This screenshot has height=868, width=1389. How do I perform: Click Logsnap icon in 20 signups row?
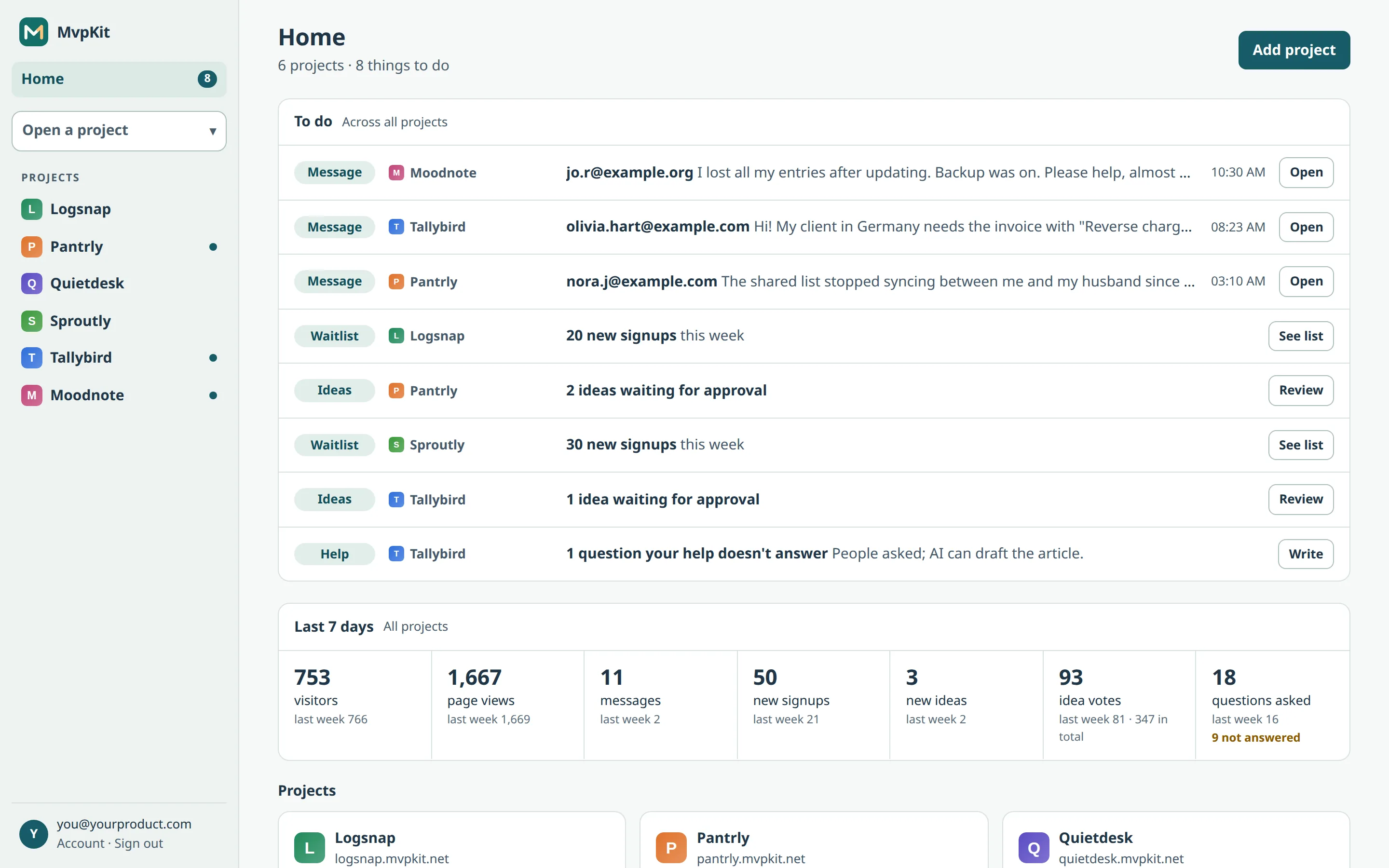click(x=396, y=336)
